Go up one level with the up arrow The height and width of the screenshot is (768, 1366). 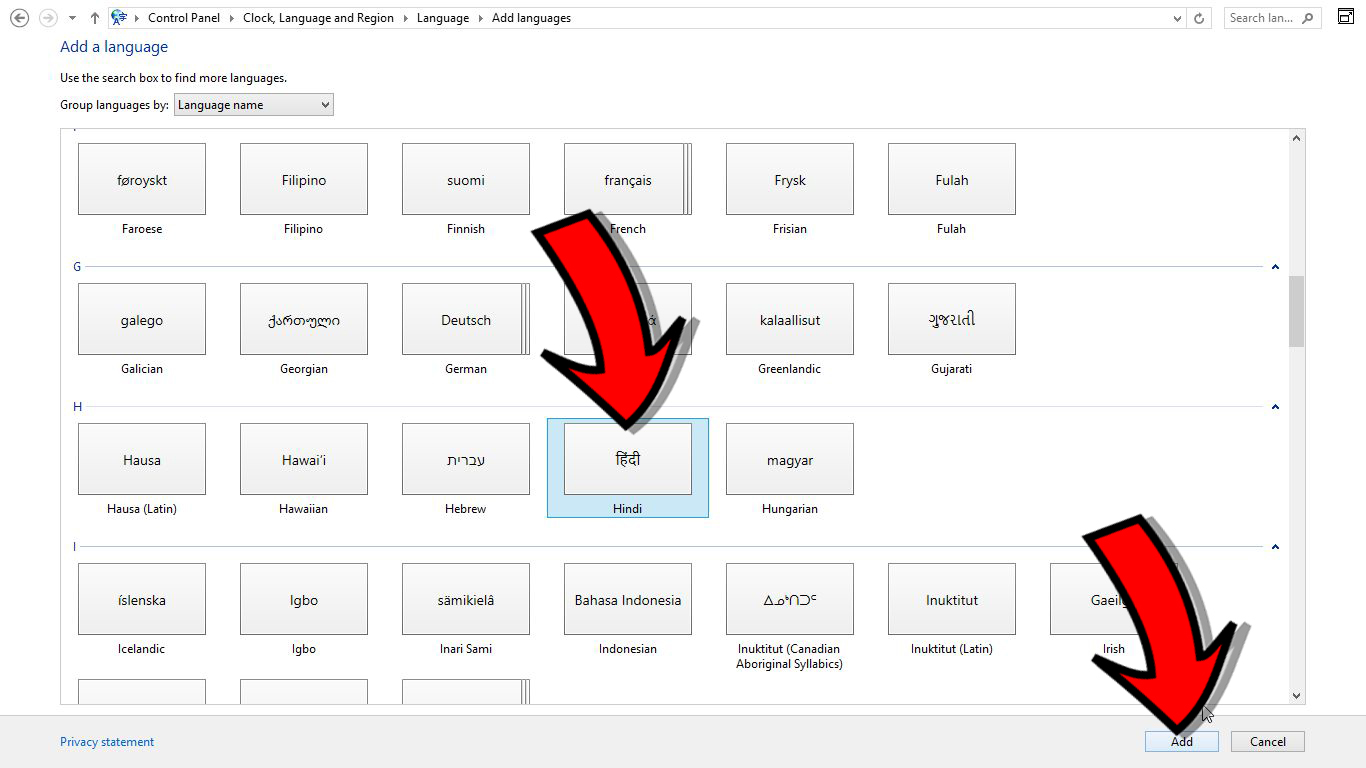[94, 17]
